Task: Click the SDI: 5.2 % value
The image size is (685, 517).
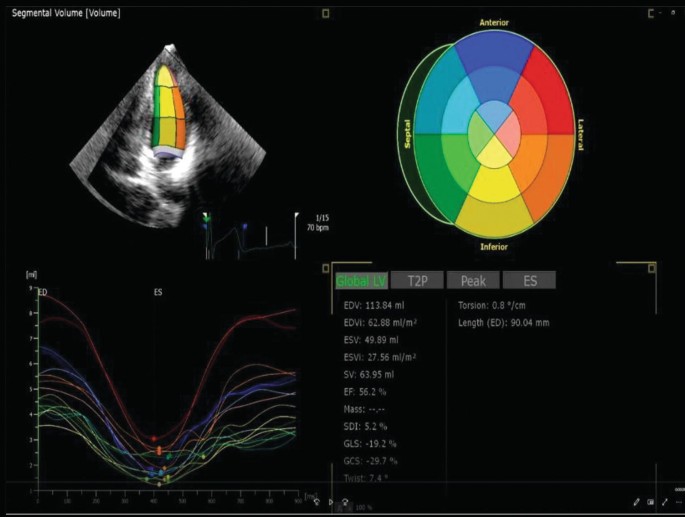Action: pos(365,427)
